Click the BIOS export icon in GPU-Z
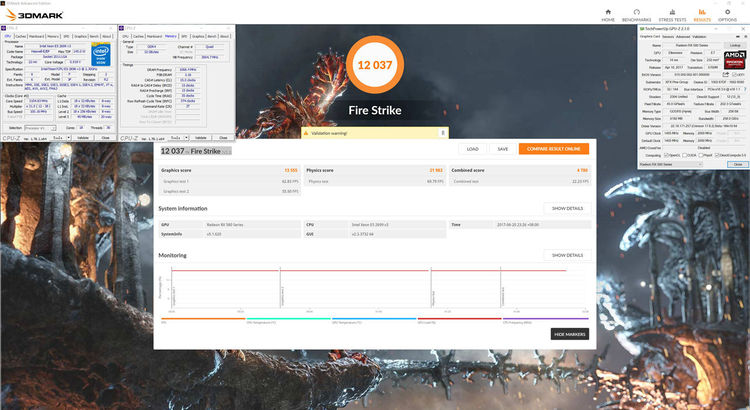750x410 pixels. point(726,75)
